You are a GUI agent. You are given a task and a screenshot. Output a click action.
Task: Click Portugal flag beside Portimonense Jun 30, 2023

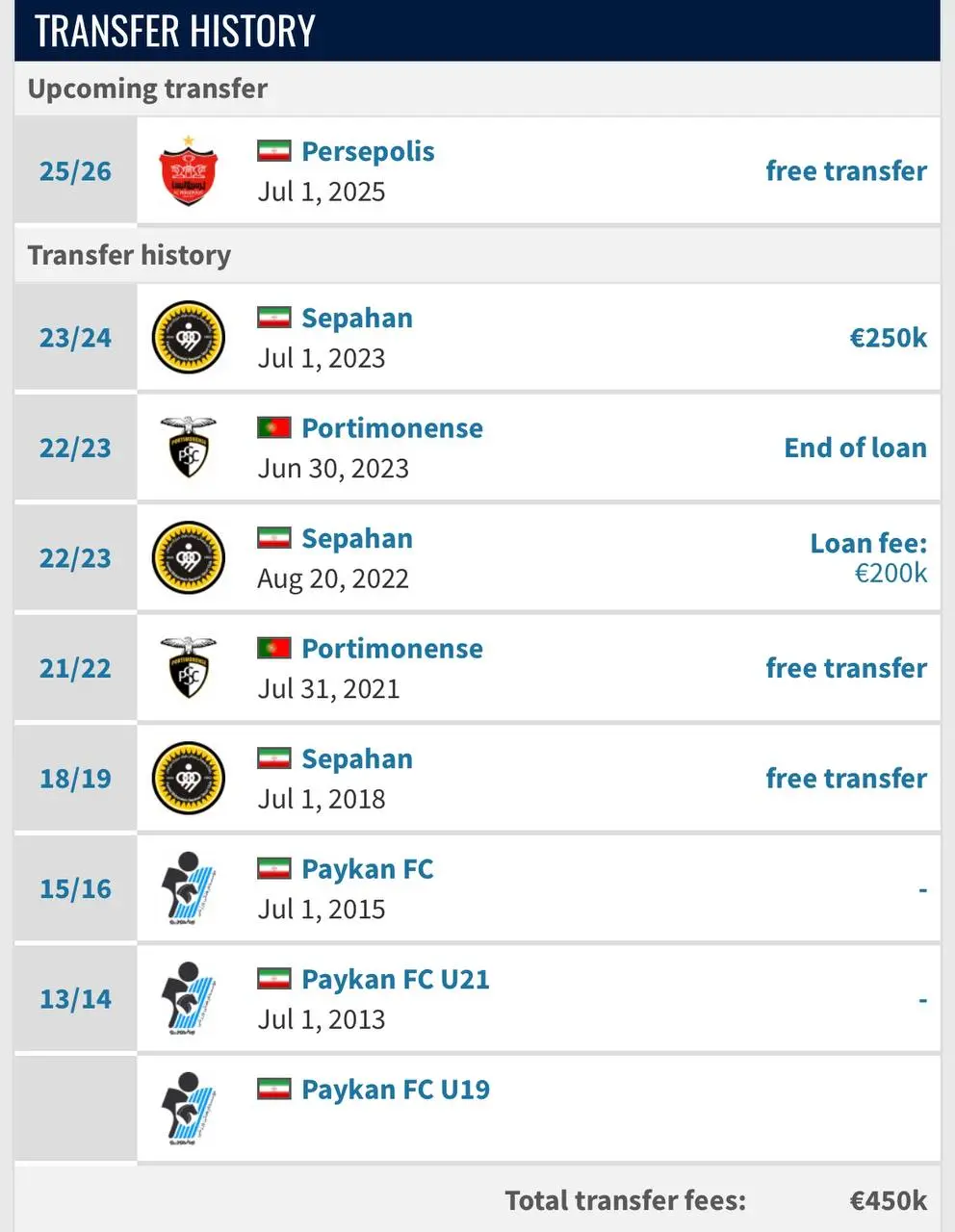(274, 428)
